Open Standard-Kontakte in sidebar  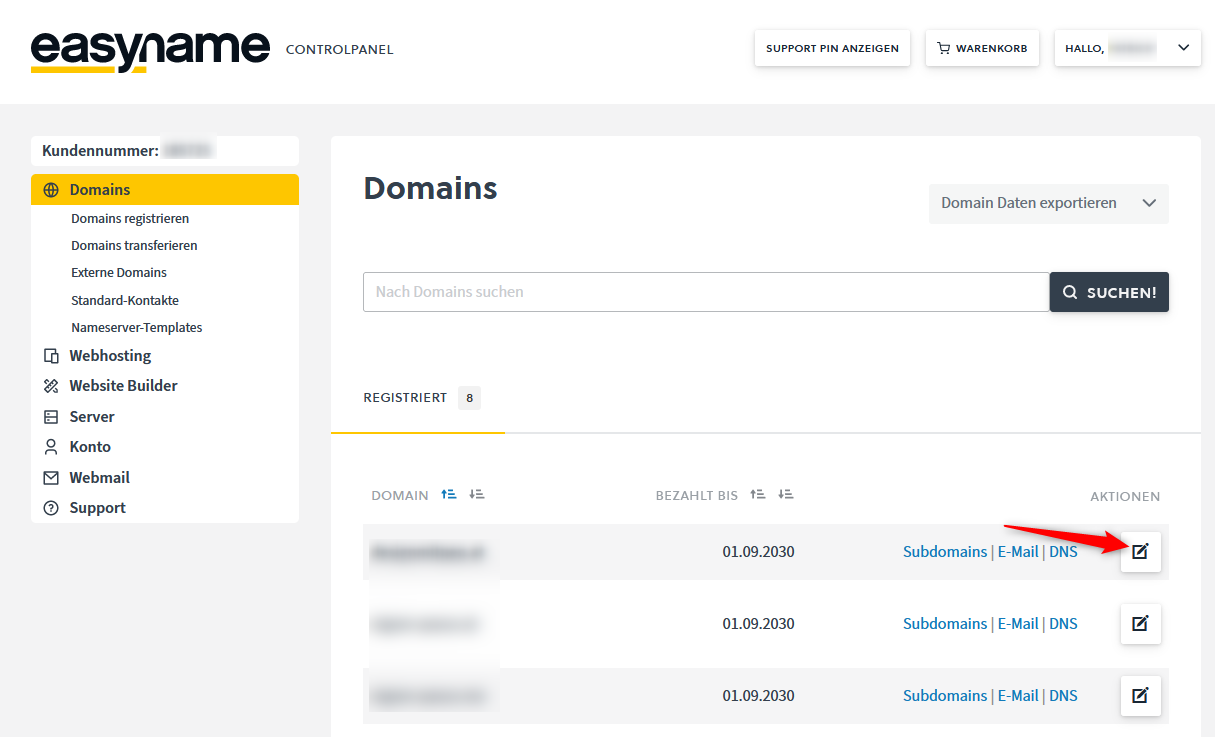(x=125, y=300)
